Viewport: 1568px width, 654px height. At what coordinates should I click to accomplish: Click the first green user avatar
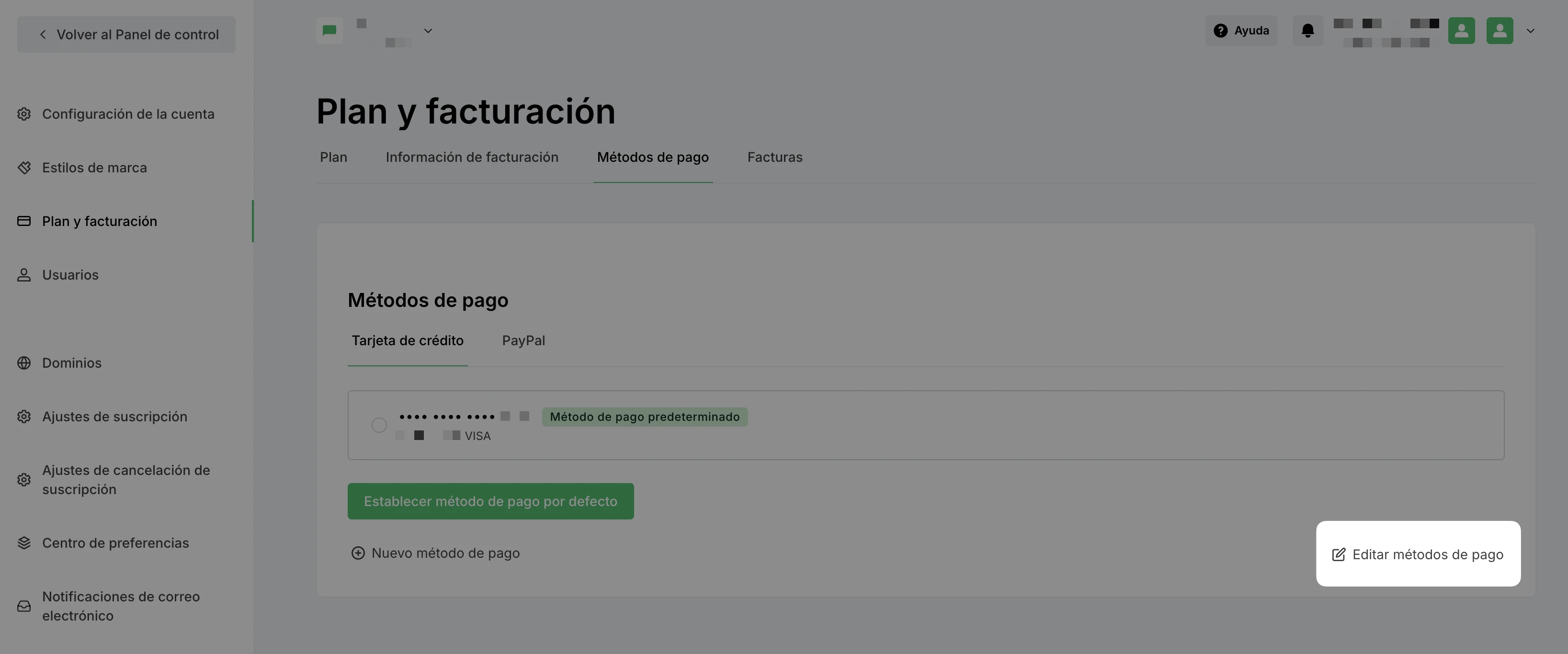click(1462, 31)
